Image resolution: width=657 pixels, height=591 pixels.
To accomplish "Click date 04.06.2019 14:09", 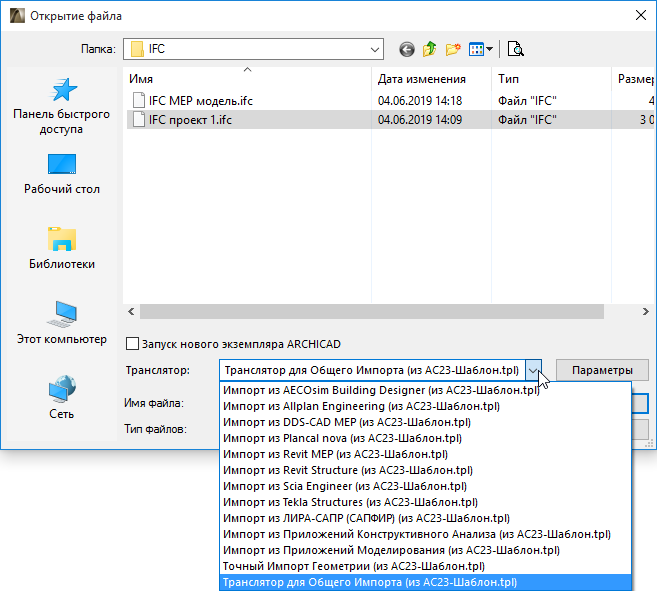I will (x=420, y=120).
